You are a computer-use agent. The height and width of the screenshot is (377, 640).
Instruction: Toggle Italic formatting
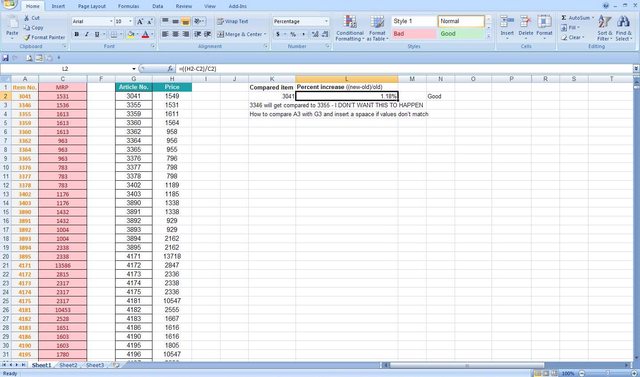87,35
